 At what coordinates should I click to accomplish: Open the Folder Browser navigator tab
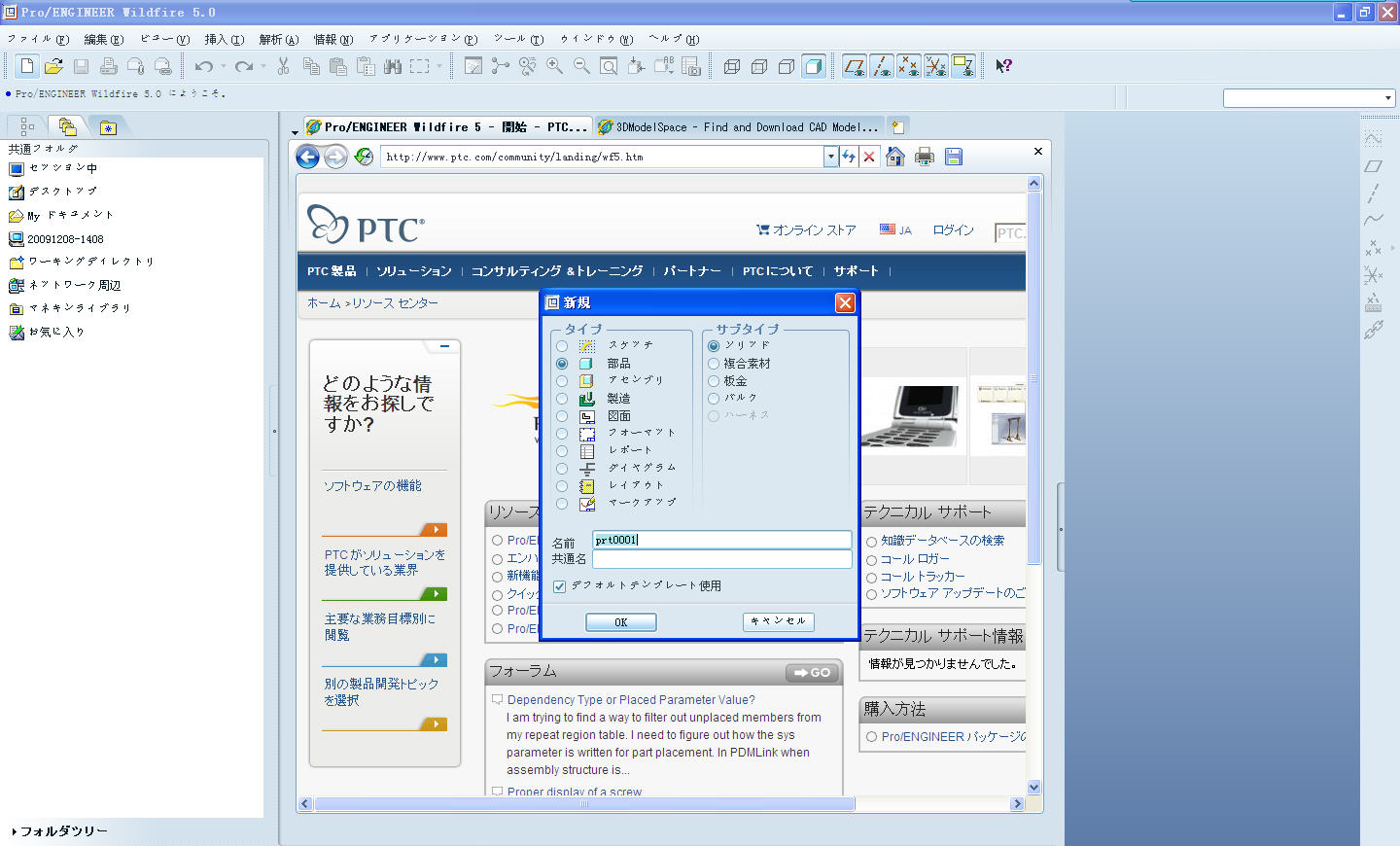coord(67,126)
